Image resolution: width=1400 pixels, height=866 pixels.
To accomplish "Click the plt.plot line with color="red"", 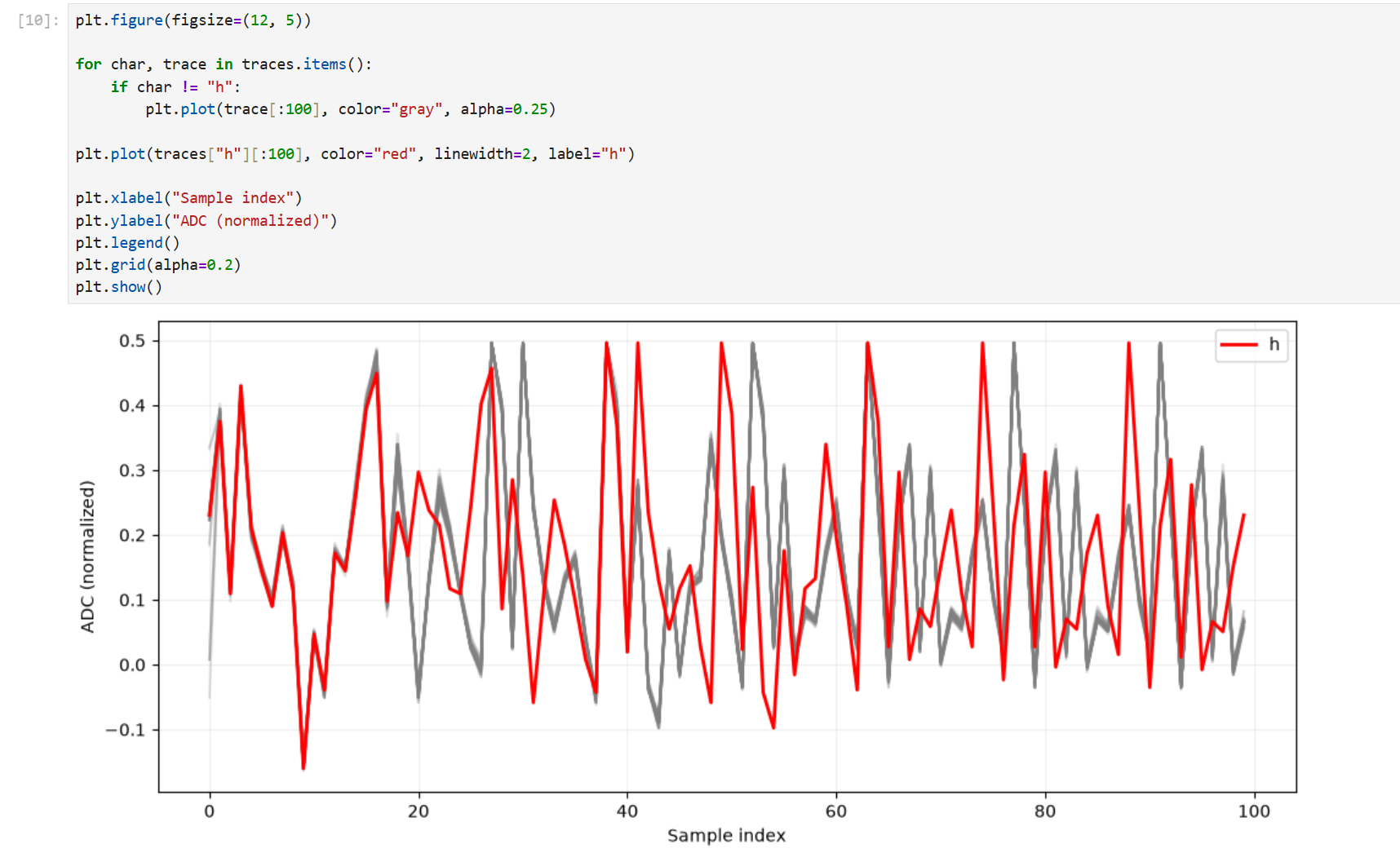I will click(355, 153).
